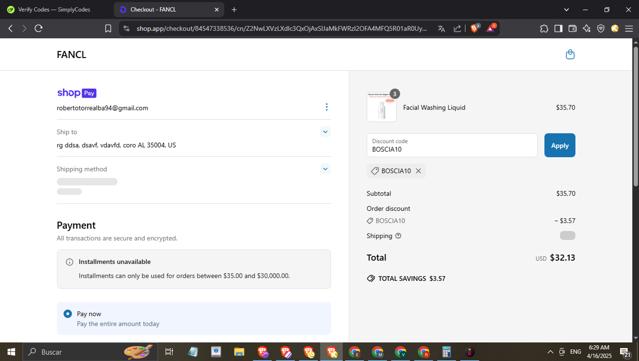This screenshot has width=639, height=361.
Task: Open a new browser tab
Action: point(234,9)
